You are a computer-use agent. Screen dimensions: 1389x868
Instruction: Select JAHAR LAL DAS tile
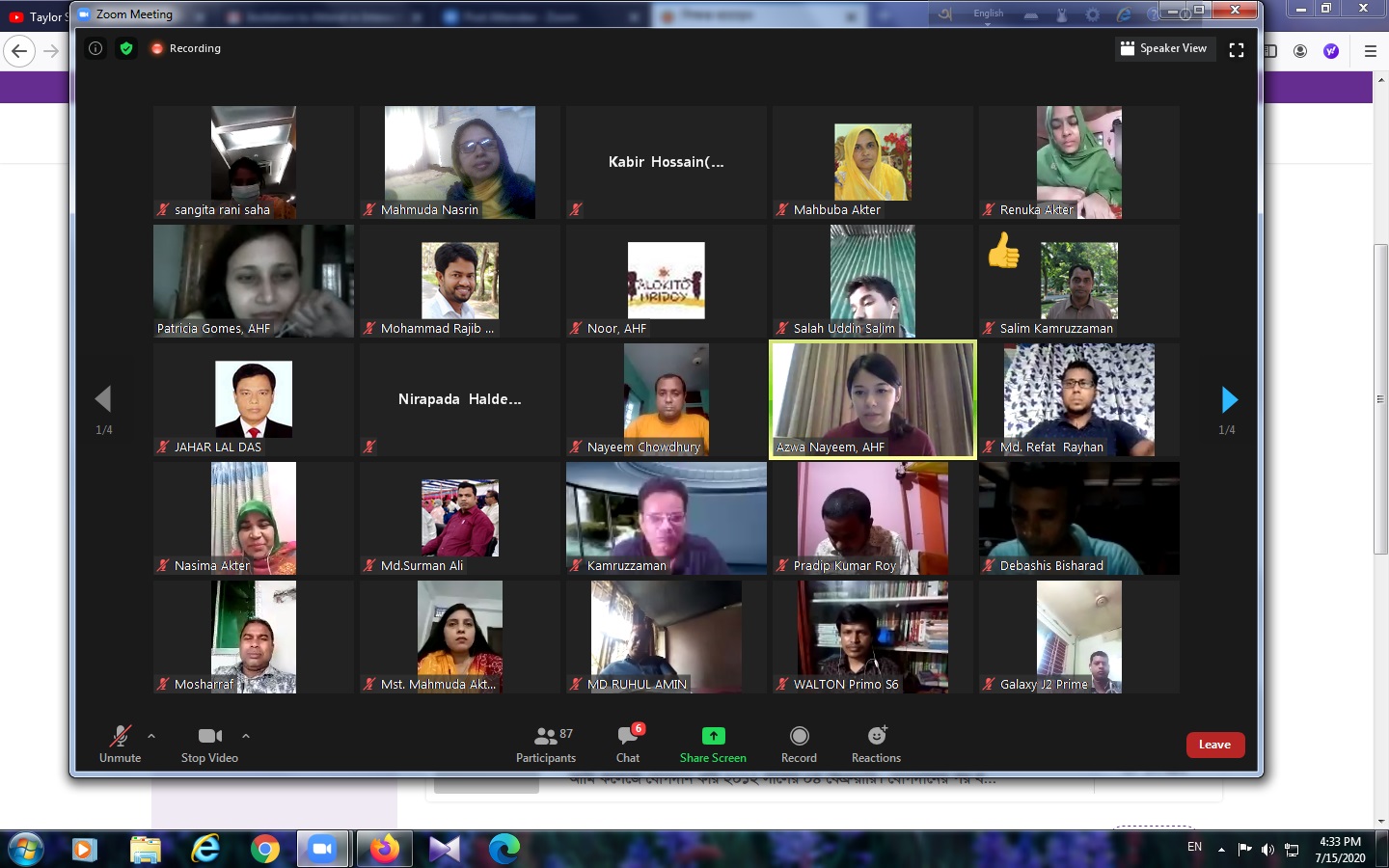click(254, 399)
